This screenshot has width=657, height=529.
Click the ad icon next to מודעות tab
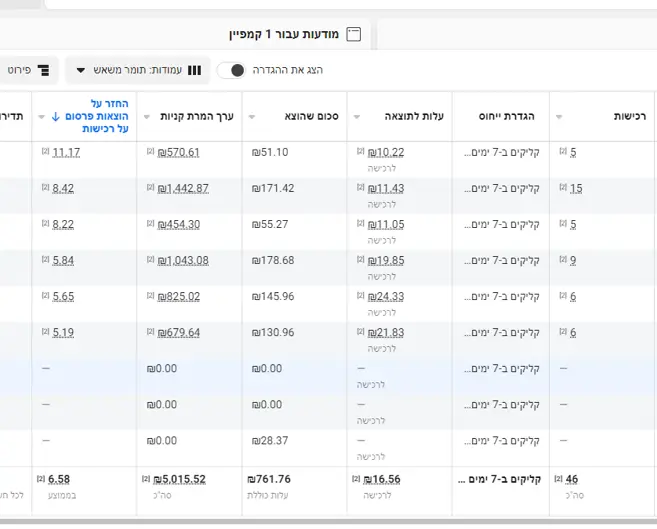click(x=354, y=34)
